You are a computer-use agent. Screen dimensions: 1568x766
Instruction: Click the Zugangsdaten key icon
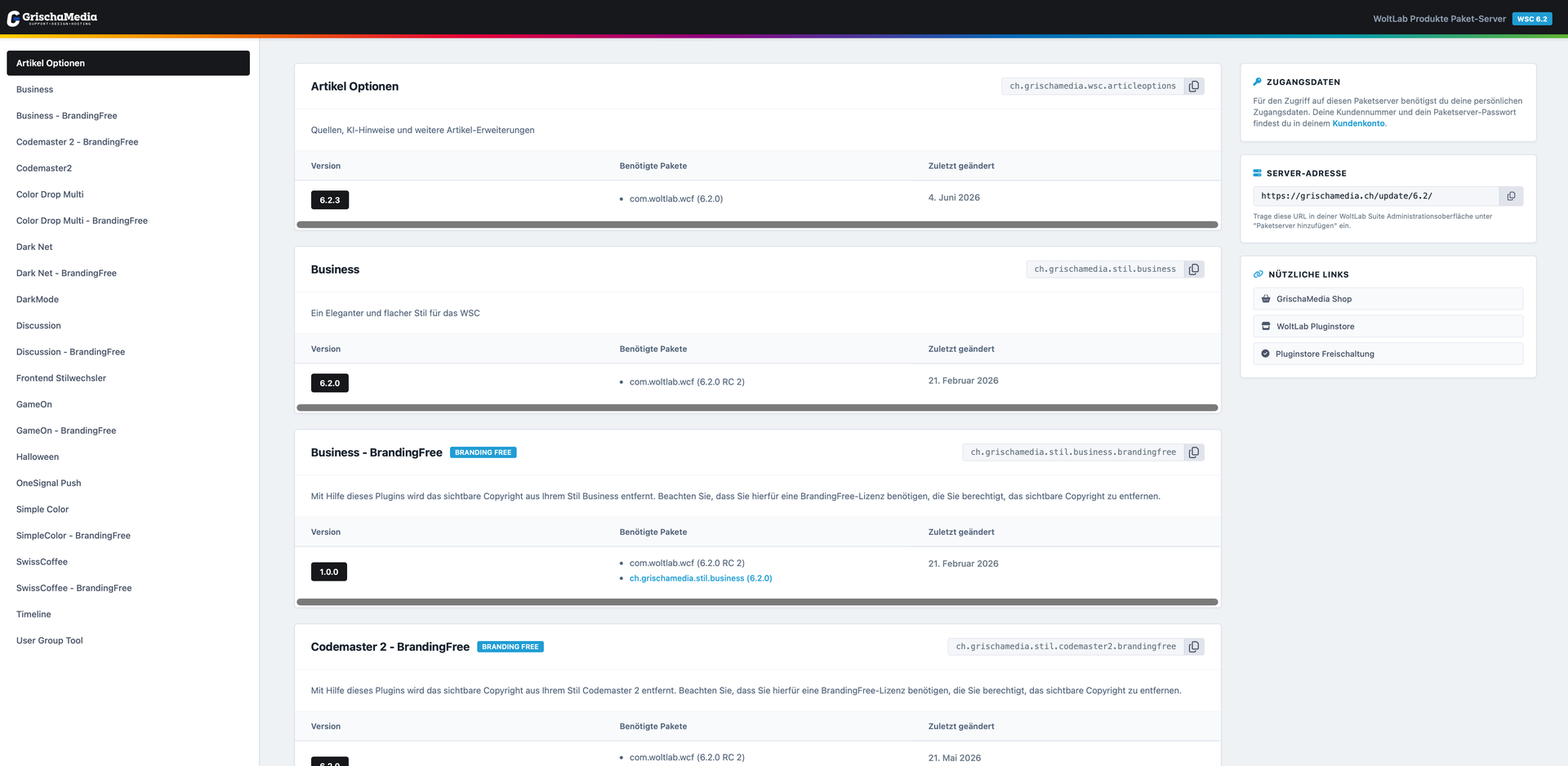tap(1258, 82)
